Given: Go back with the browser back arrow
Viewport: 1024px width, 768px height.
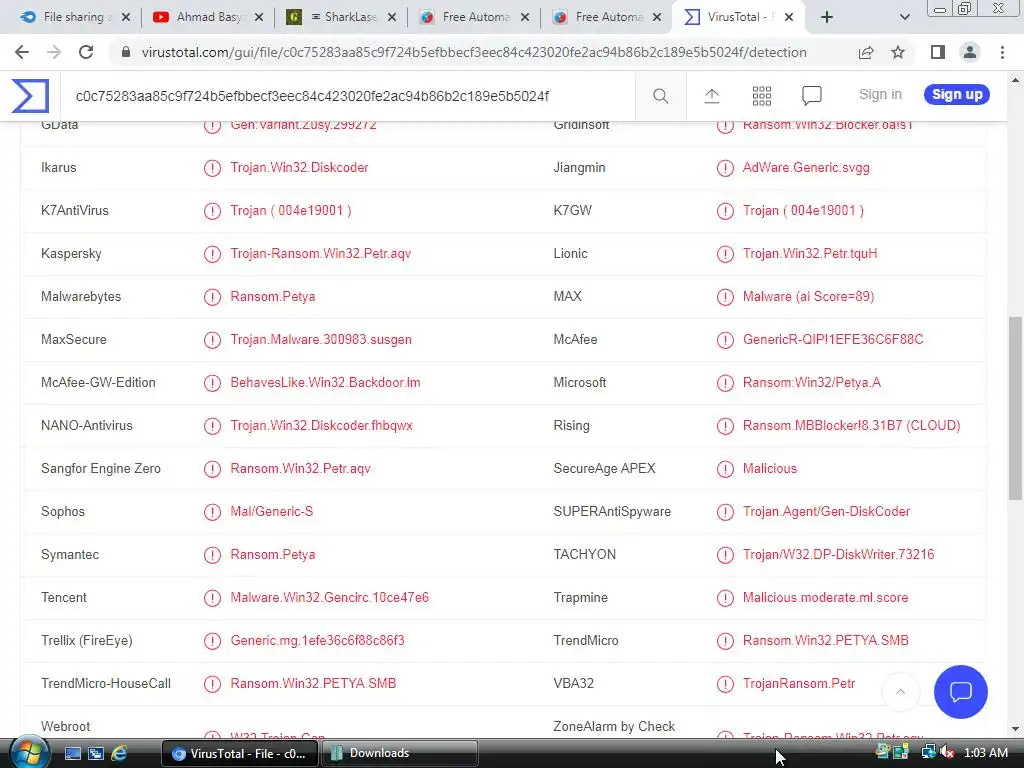Looking at the screenshot, I should pos(22,52).
